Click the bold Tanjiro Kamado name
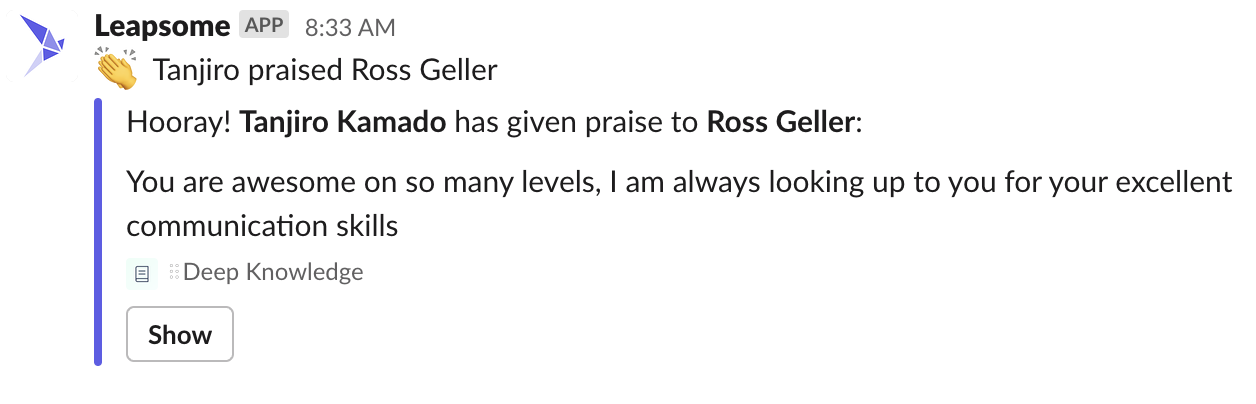Viewport: 1256px width, 404px height. [x=344, y=124]
